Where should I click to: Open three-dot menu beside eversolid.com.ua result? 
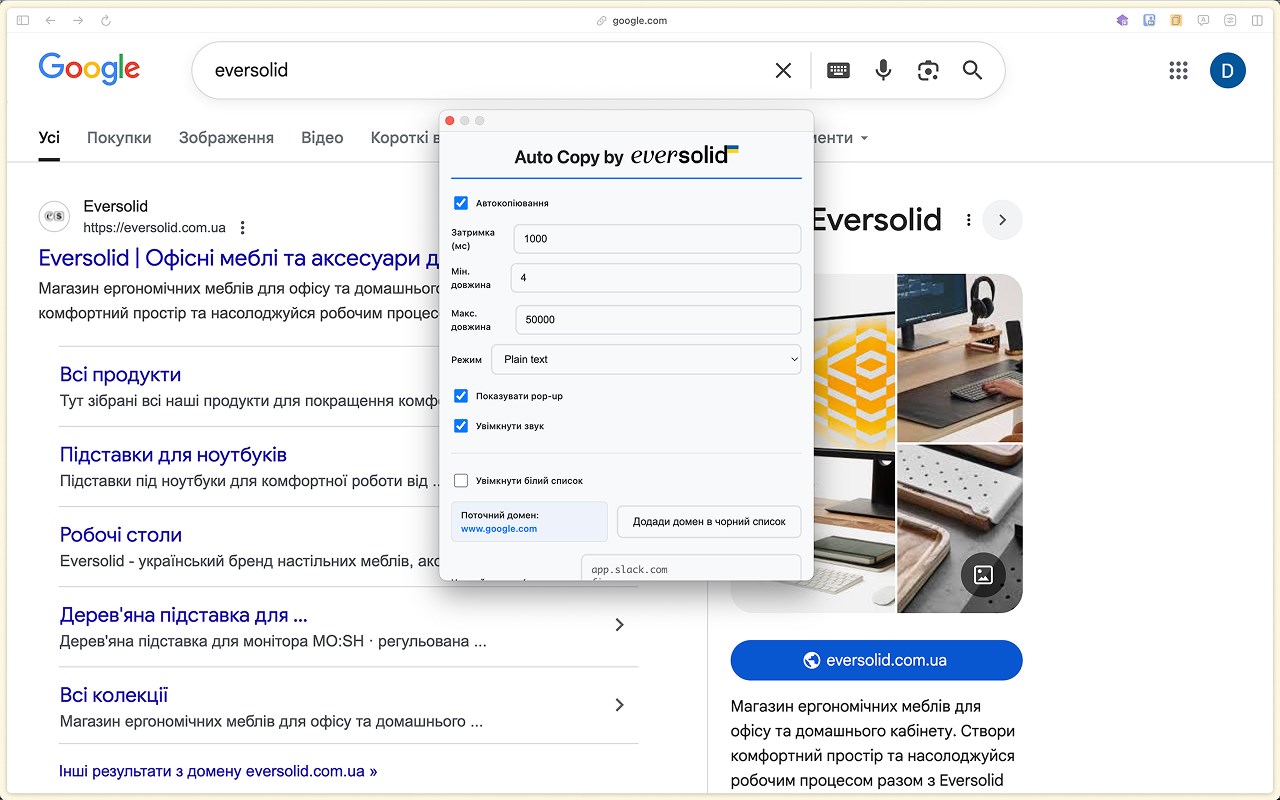click(242, 228)
